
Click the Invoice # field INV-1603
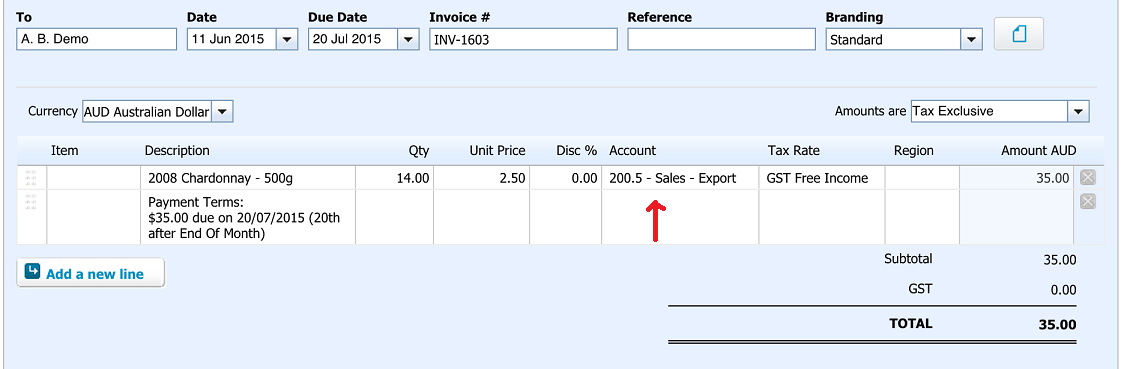[x=523, y=39]
